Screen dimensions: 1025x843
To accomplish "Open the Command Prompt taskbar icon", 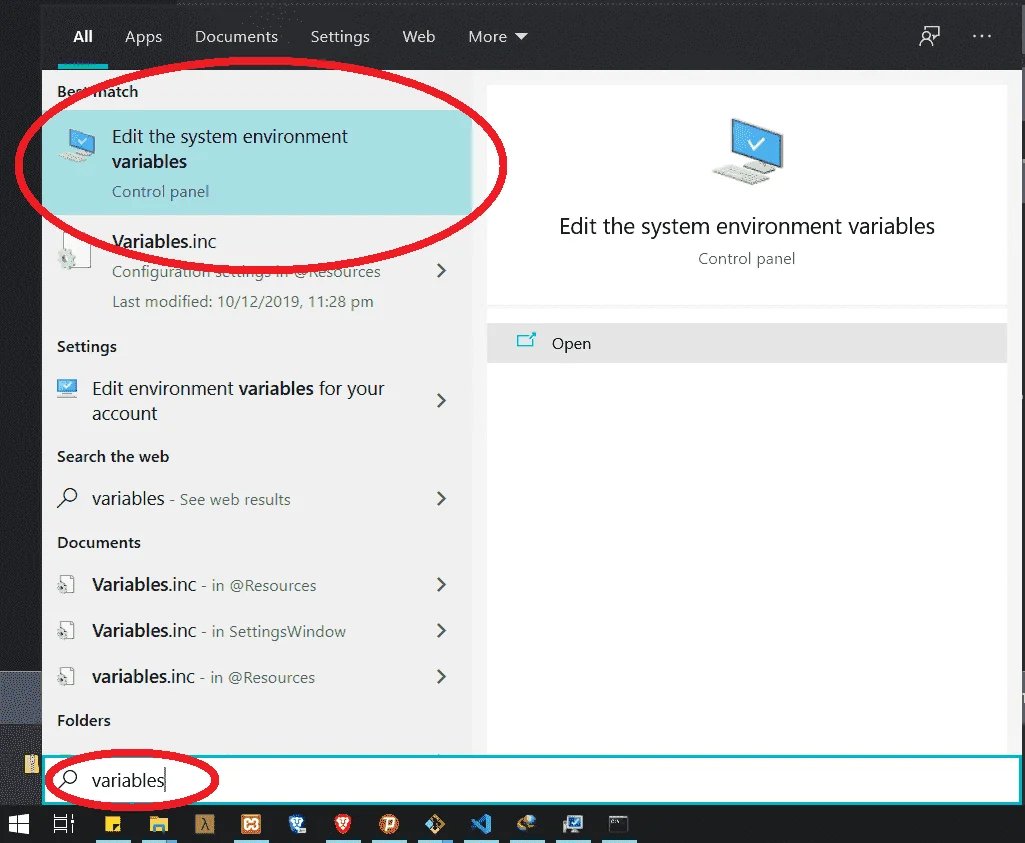I will 618,824.
